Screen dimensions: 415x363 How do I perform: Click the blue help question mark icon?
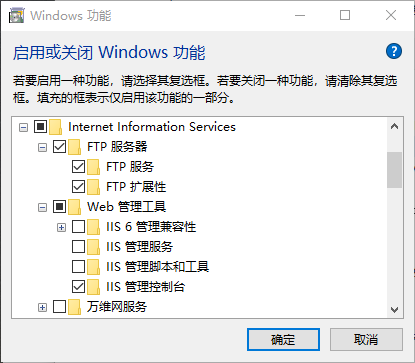(394, 51)
